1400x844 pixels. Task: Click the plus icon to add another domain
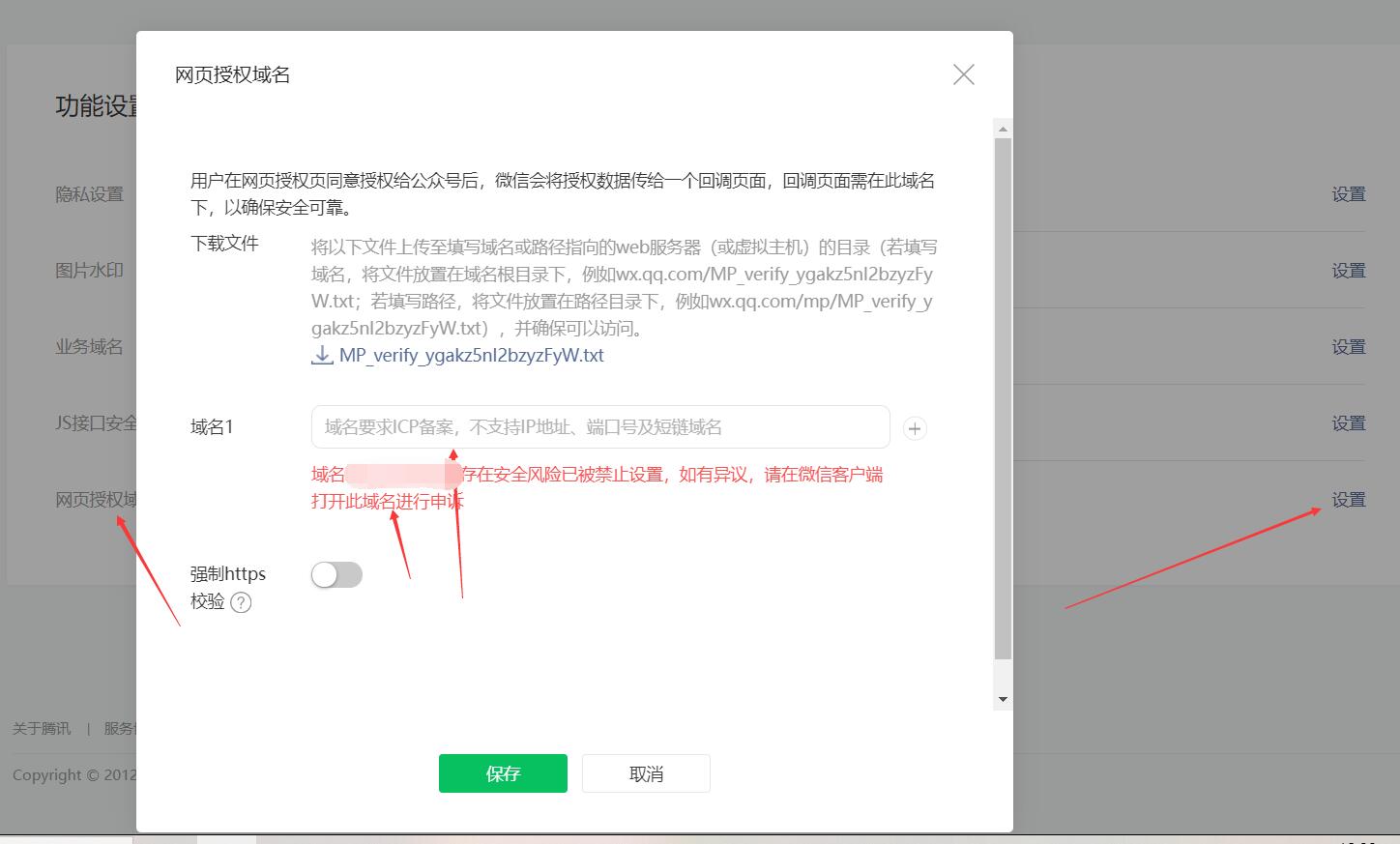pos(915,428)
